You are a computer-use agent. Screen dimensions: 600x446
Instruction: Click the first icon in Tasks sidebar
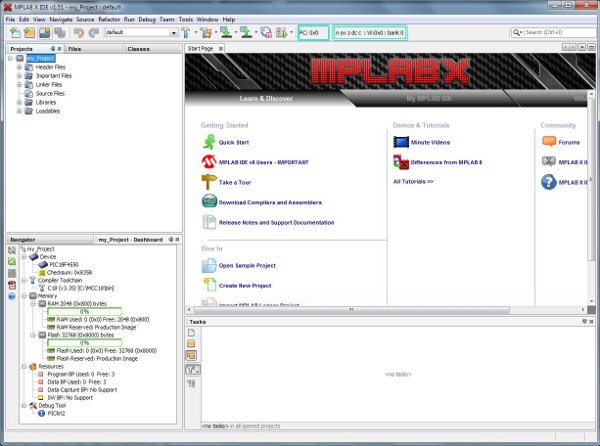point(191,332)
